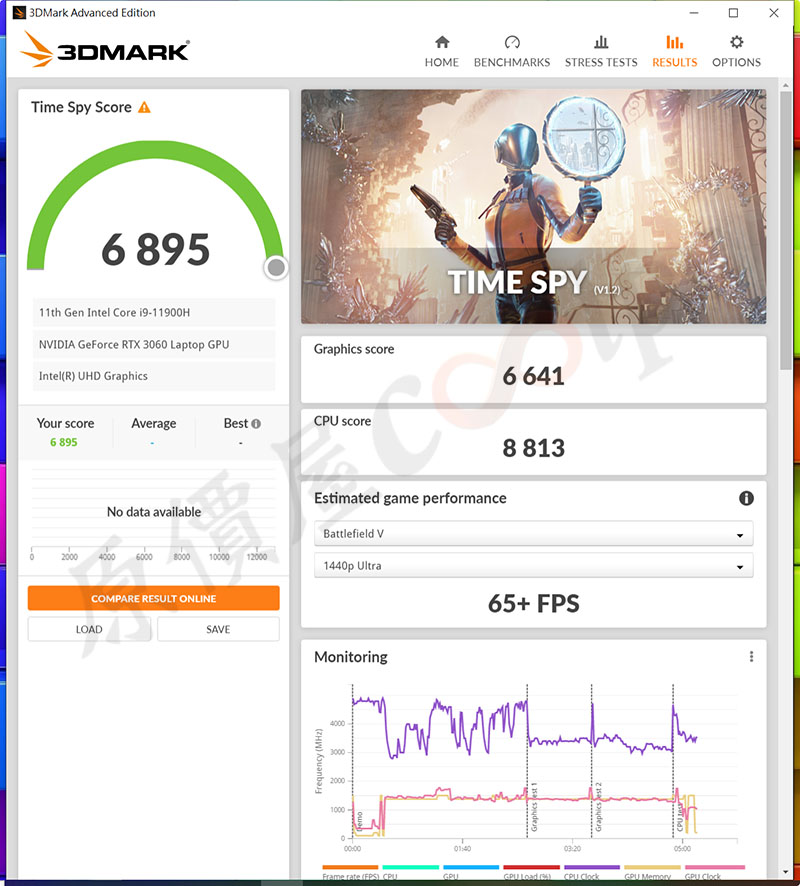The width and height of the screenshot is (800, 886).
Task: Go to the Home section
Action: coord(441,51)
